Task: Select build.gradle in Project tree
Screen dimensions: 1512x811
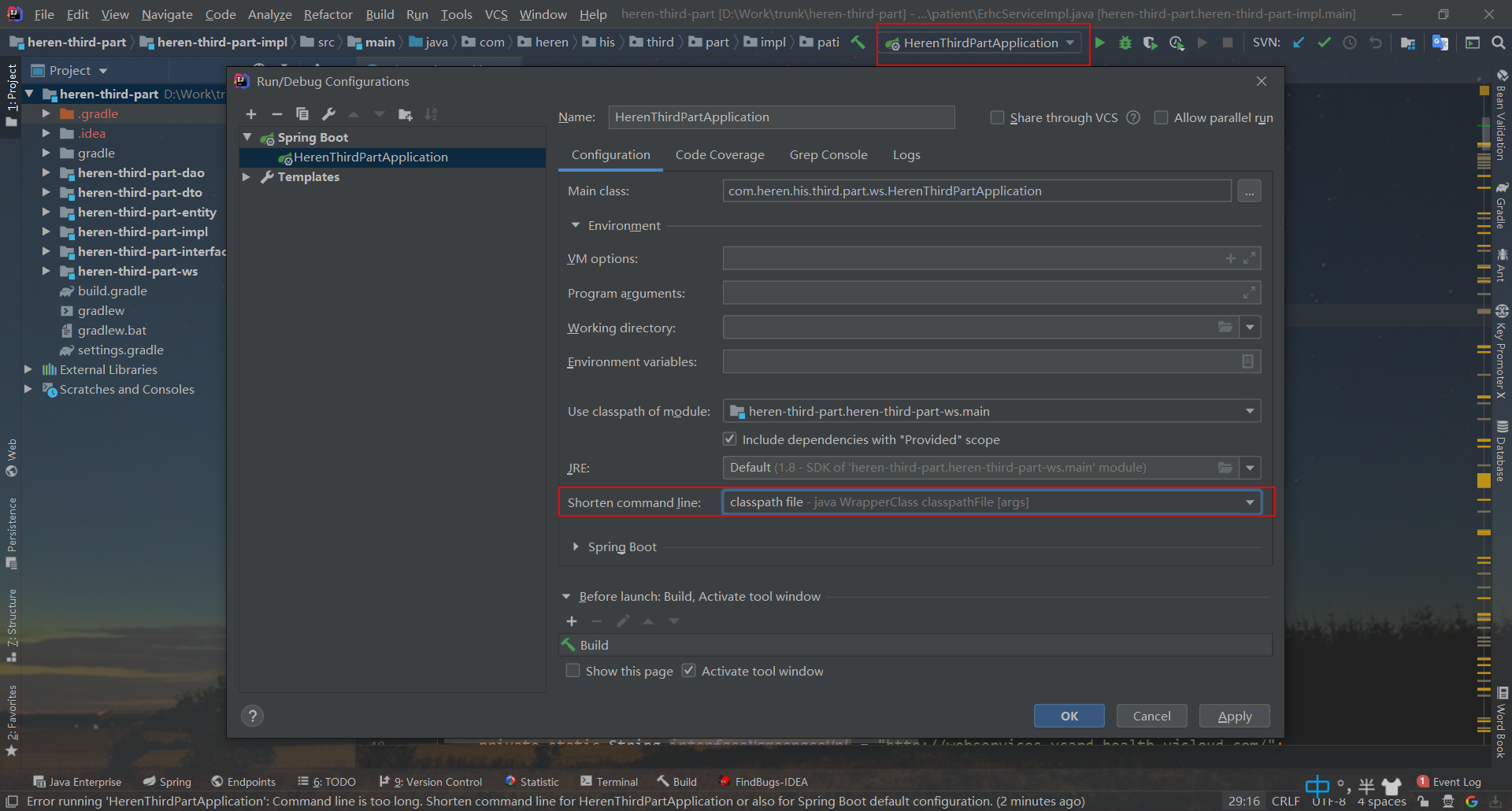Action: pyautogui.click(x=112, y=291)
